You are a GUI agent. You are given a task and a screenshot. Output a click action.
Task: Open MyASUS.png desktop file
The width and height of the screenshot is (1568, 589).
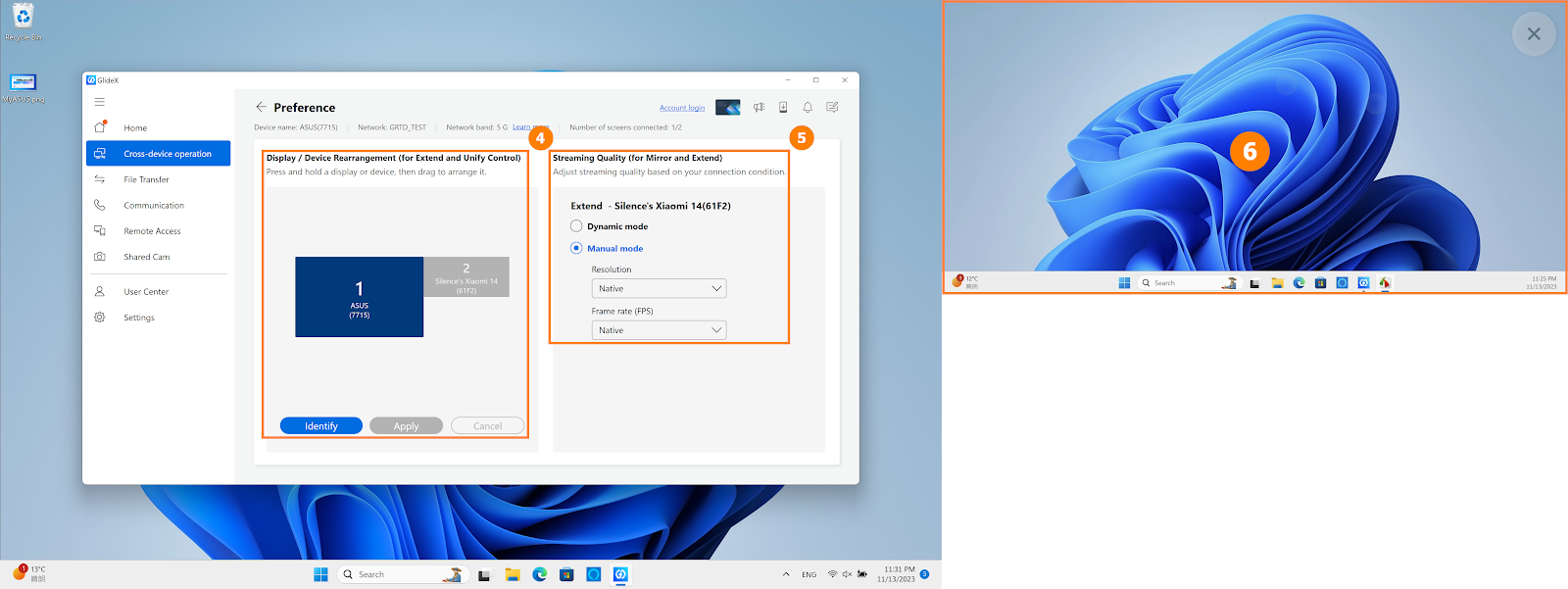click(23, 87)
